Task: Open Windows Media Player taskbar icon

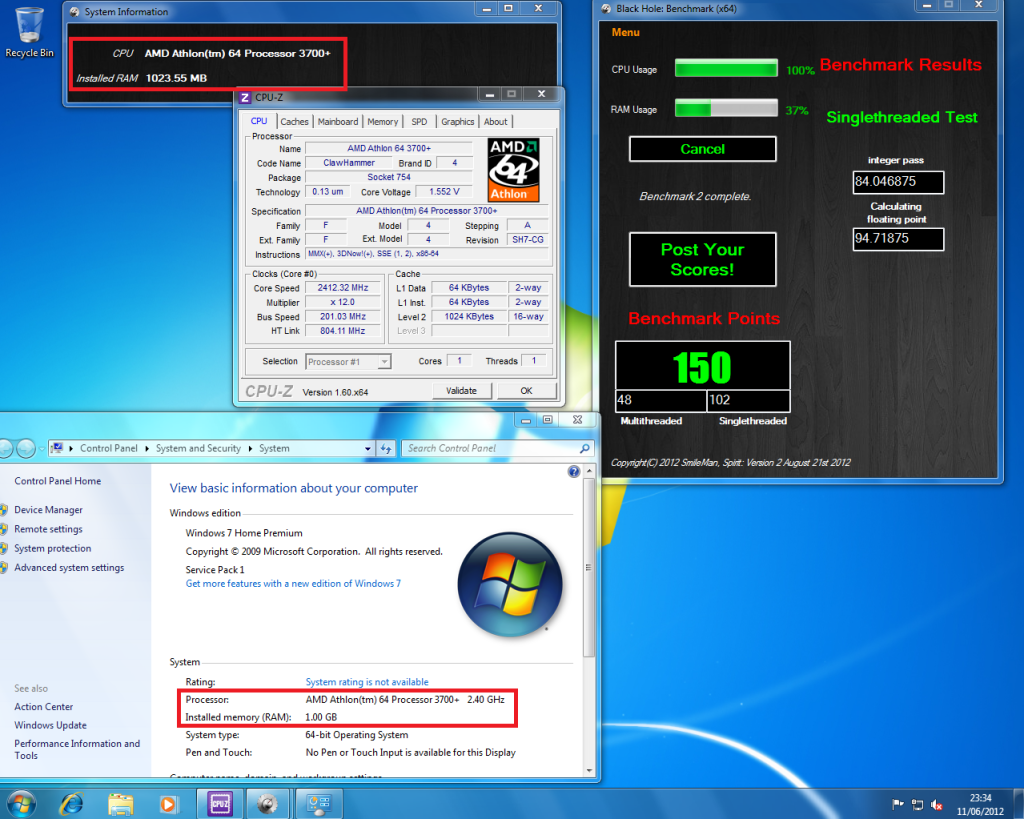Action: pyautogui.click(x=168, y=804)
